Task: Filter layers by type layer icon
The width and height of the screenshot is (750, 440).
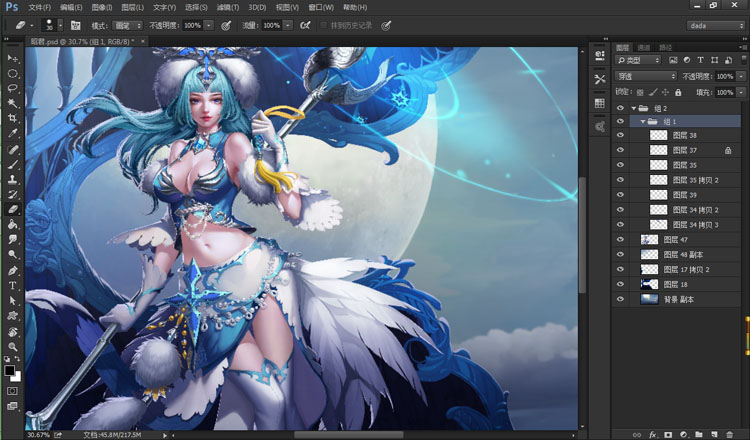Action: pyautogui.click(x=700, y=60)
